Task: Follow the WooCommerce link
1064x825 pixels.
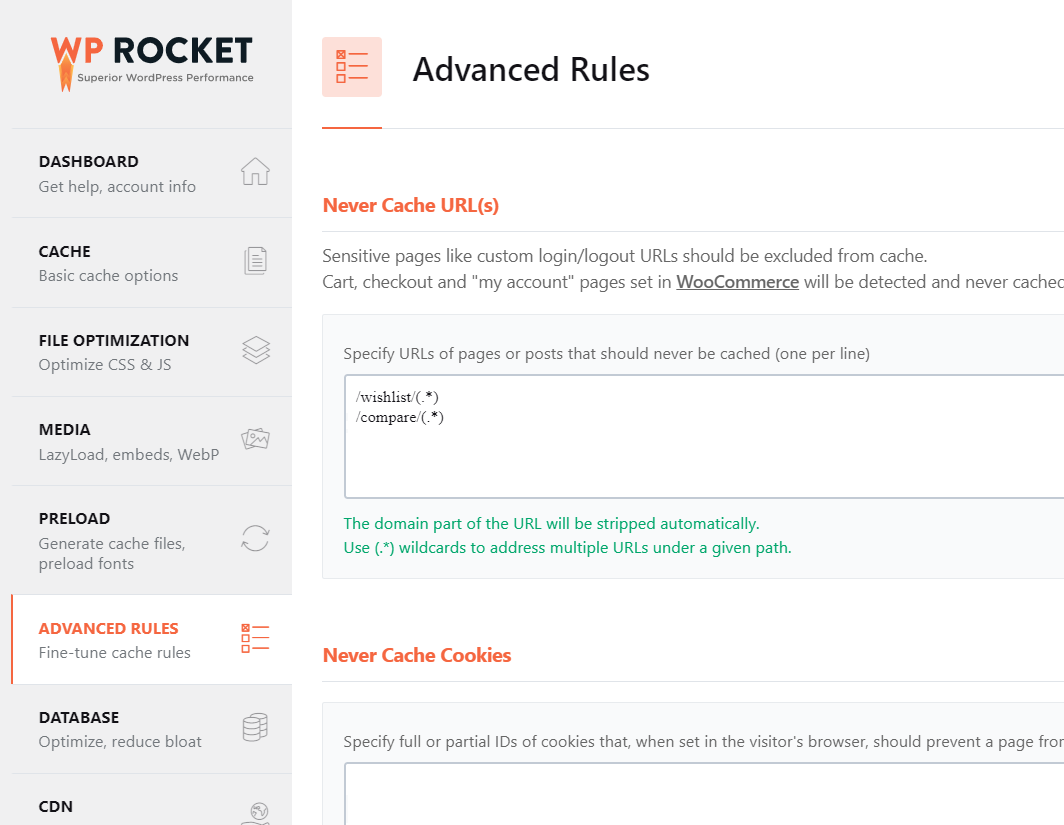Action: tap(737, 282)
